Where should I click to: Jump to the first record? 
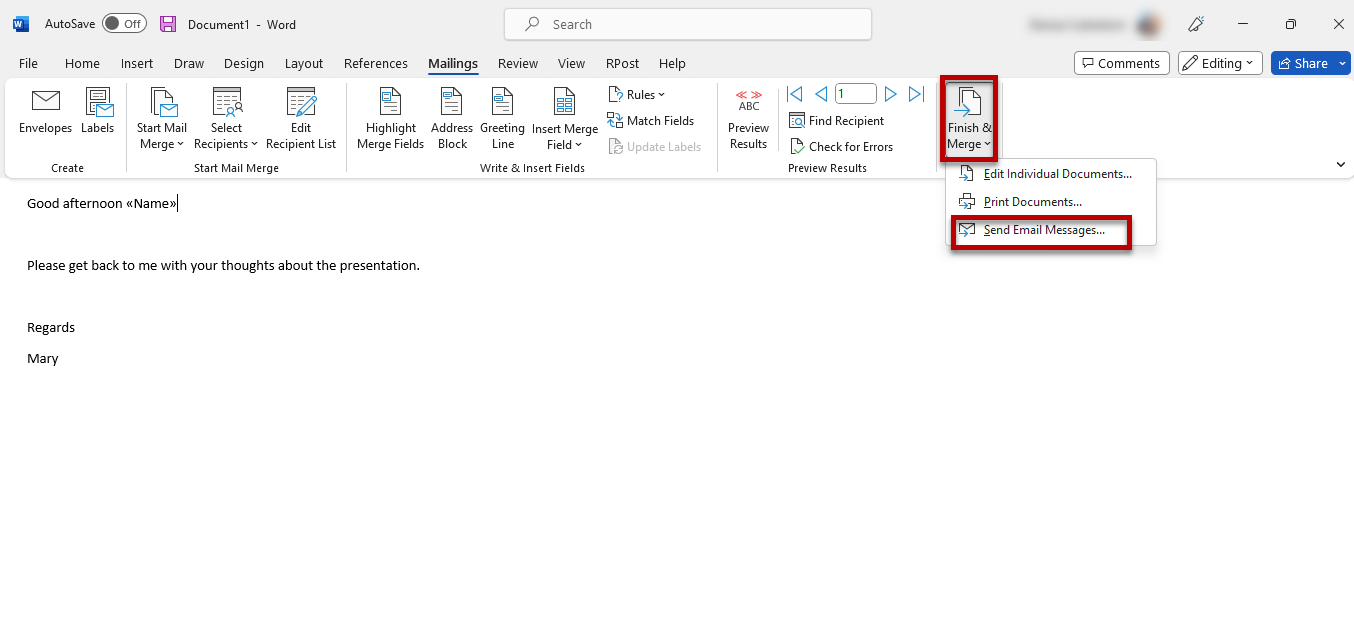click(795, 94)
